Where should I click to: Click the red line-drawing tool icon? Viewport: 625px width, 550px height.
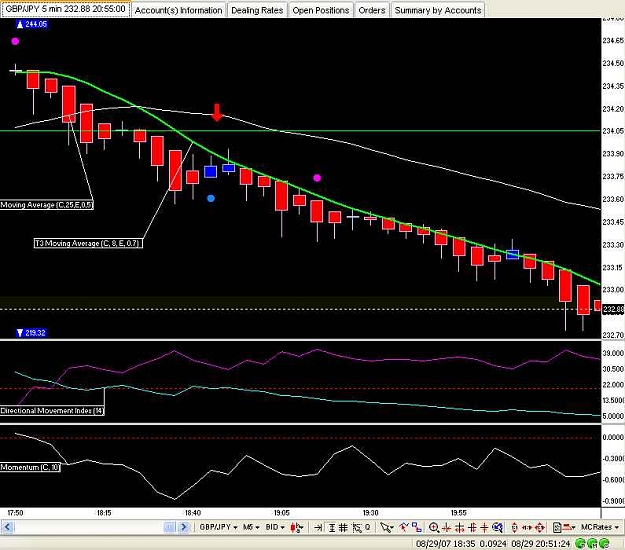404,528
